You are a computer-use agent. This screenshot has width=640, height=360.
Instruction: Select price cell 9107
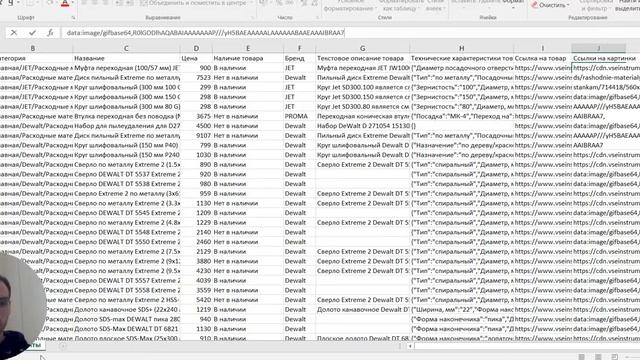pos(196,136)
